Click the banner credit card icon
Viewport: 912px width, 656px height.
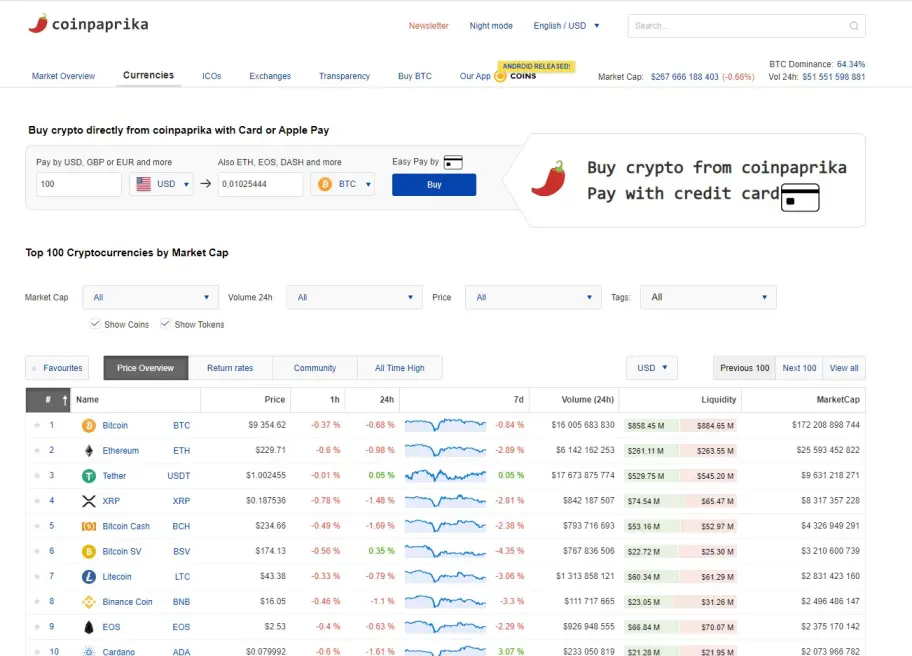(800, 198)
